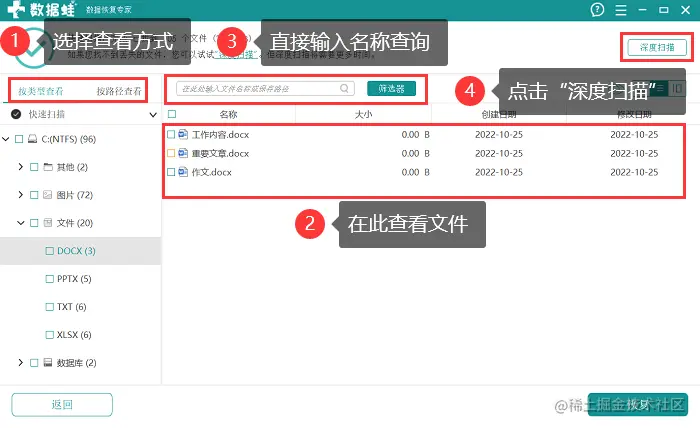Select the TXT (6) tree item
Viewport: 700px width, 428px height.
coord(71,307)
